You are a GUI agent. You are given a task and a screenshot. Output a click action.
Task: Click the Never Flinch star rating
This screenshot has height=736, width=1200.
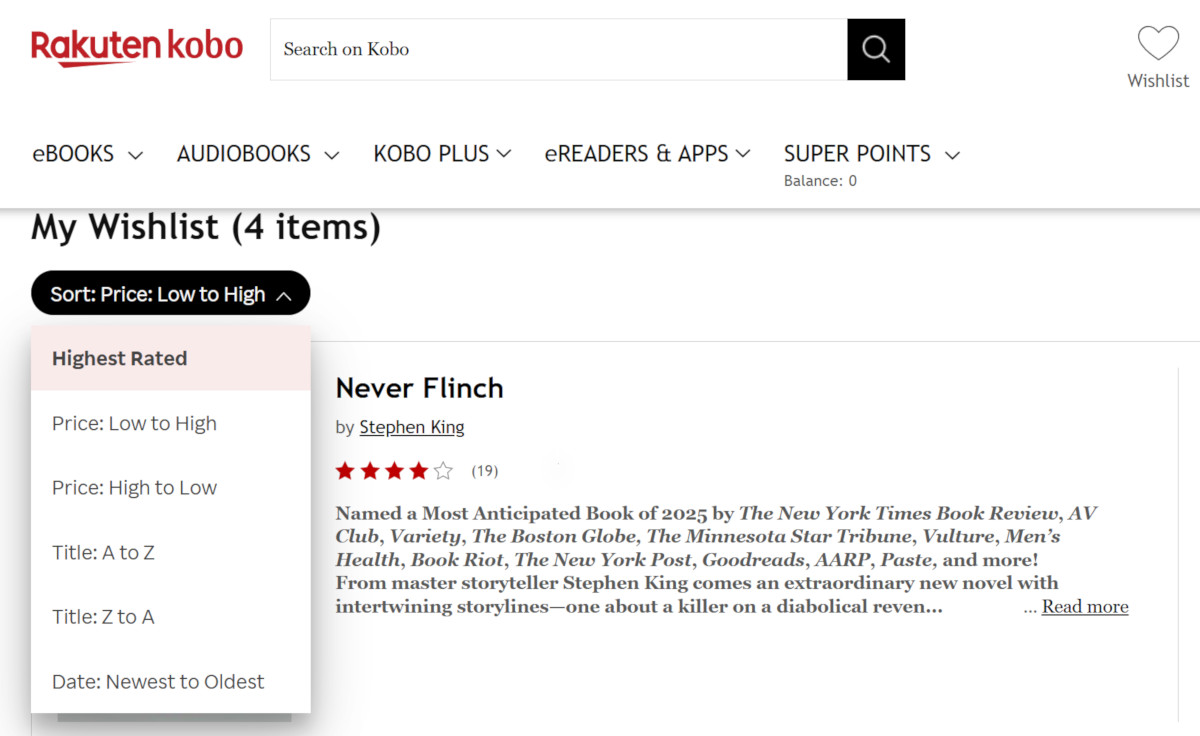coord(394,471)
